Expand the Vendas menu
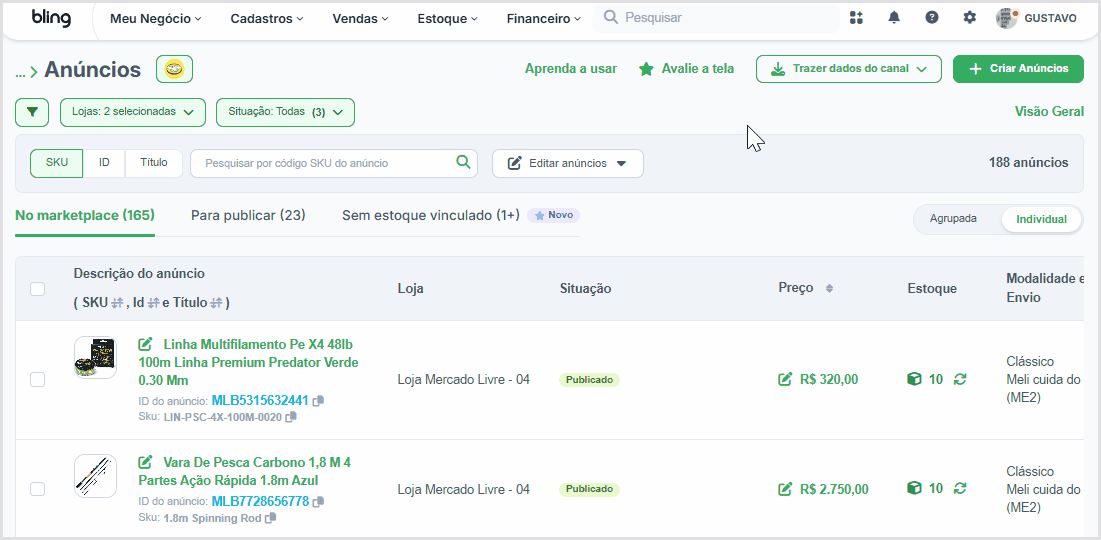Screen dimensions: 1101x540 (x=362, y=19)
